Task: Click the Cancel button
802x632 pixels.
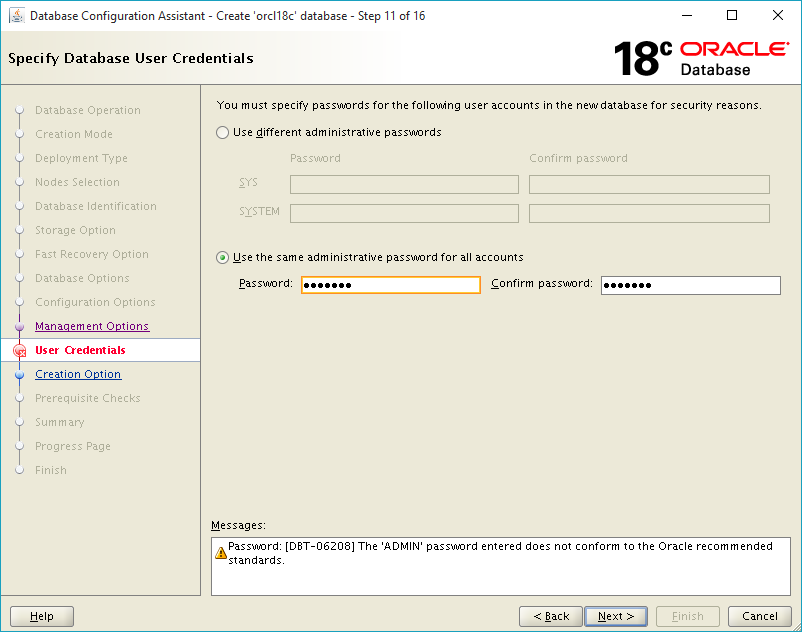Action: pos(760,616)
